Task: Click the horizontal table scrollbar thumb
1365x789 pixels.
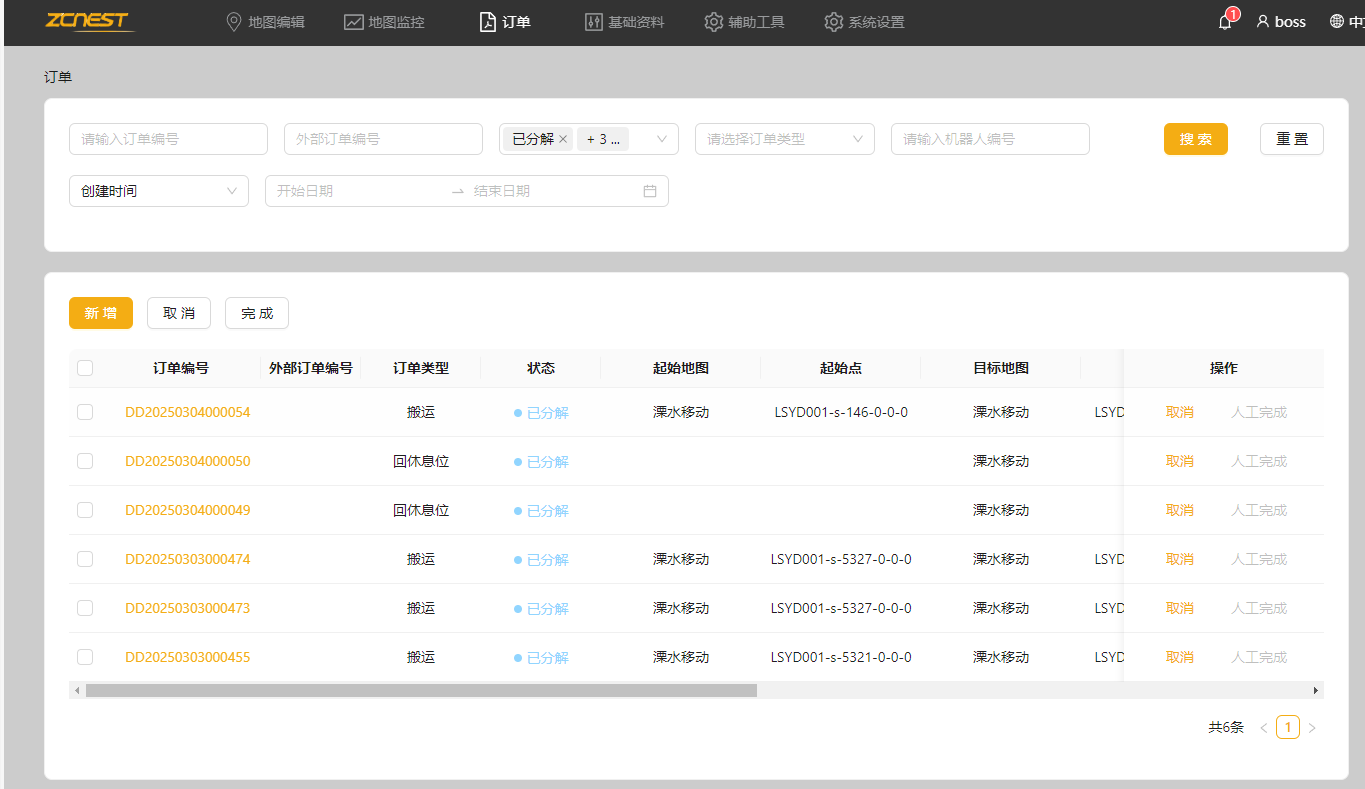Action: coord(421,690)
